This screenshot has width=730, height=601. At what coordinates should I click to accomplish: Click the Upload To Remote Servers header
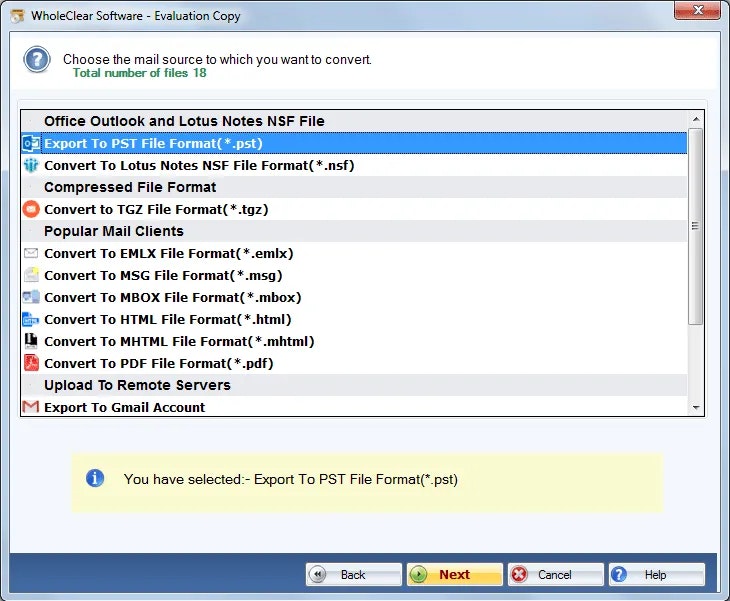(x=354, y=385)
